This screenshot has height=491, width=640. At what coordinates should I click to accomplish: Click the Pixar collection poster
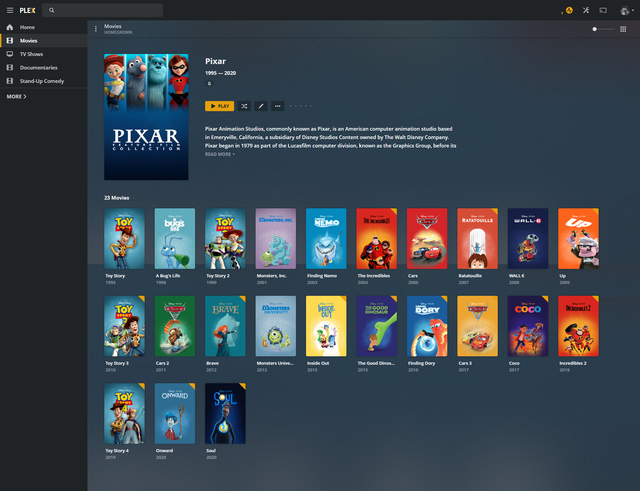tap(146, 117)
